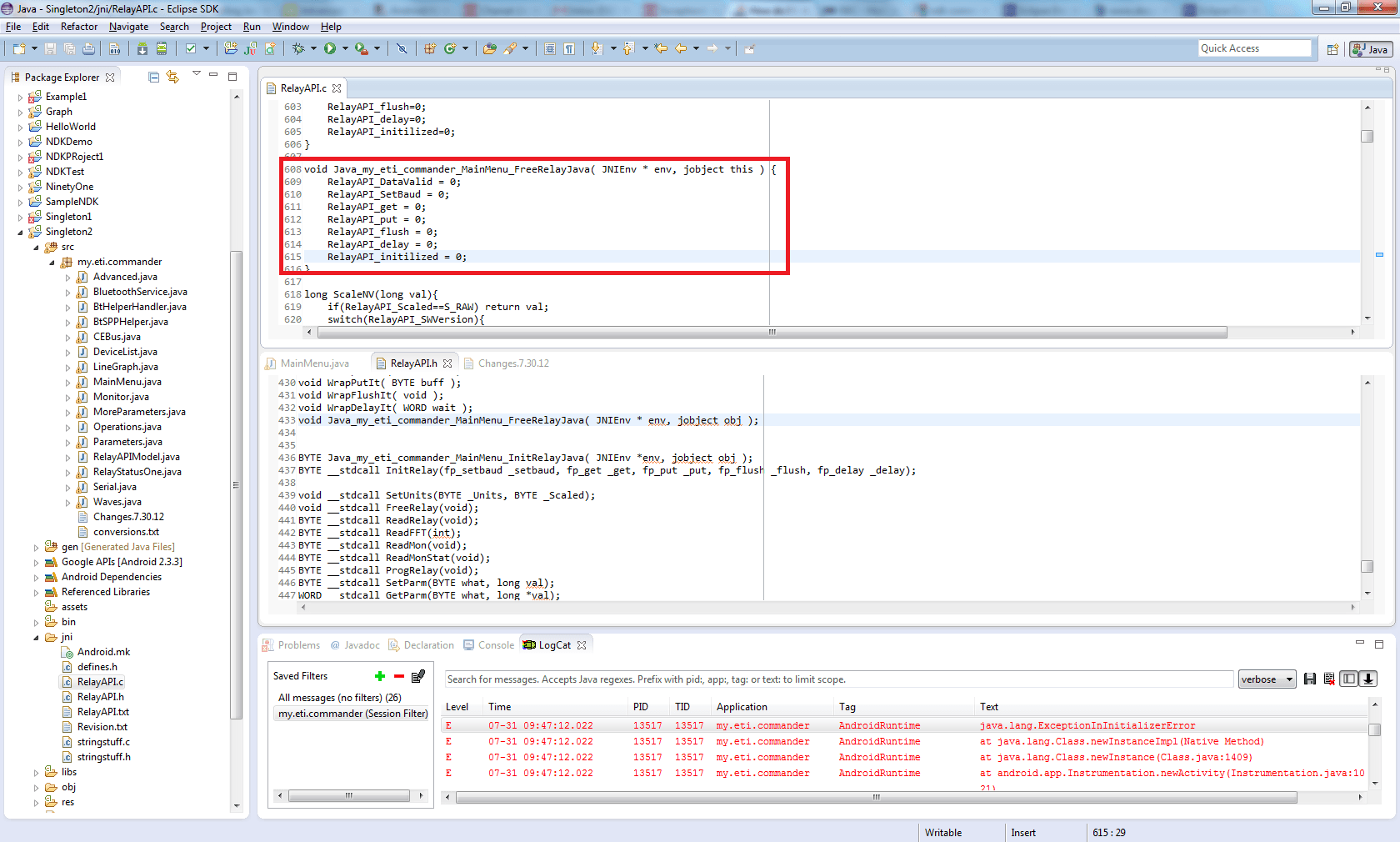
Task: Open the verbose log level dropdown
Action: pos(1267,679)
